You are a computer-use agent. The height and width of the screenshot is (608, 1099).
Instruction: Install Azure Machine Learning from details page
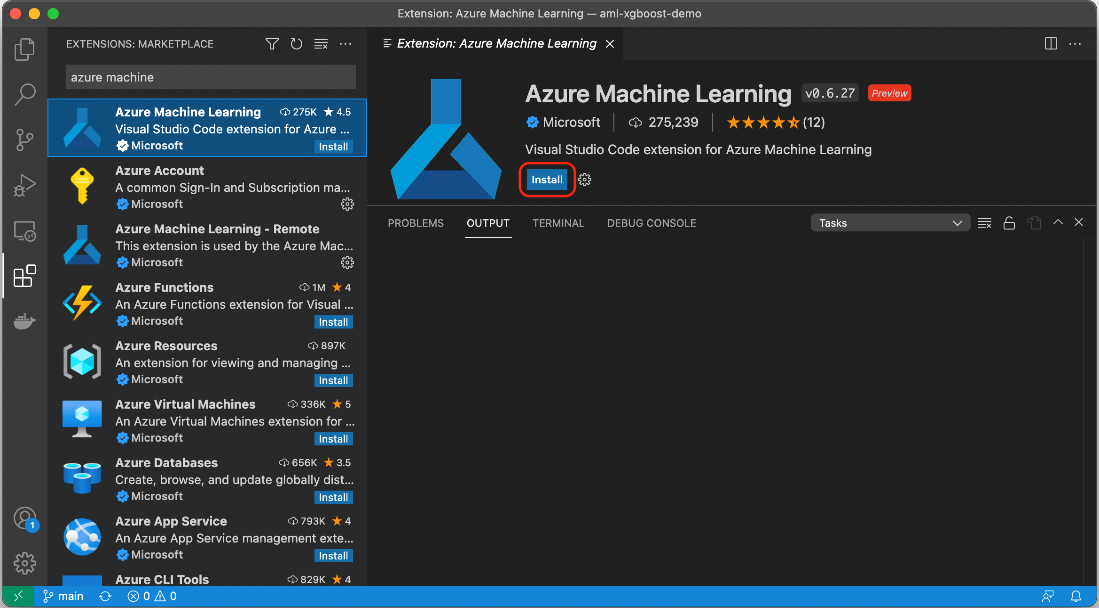(547, 180)
